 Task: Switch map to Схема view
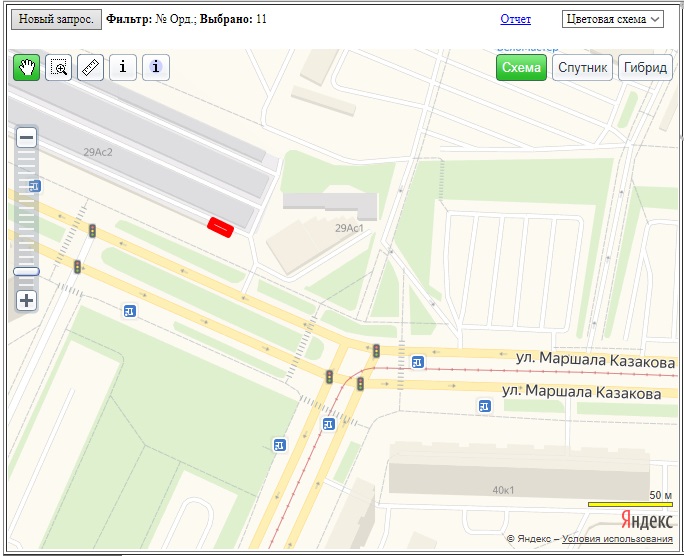pos(521,67)
